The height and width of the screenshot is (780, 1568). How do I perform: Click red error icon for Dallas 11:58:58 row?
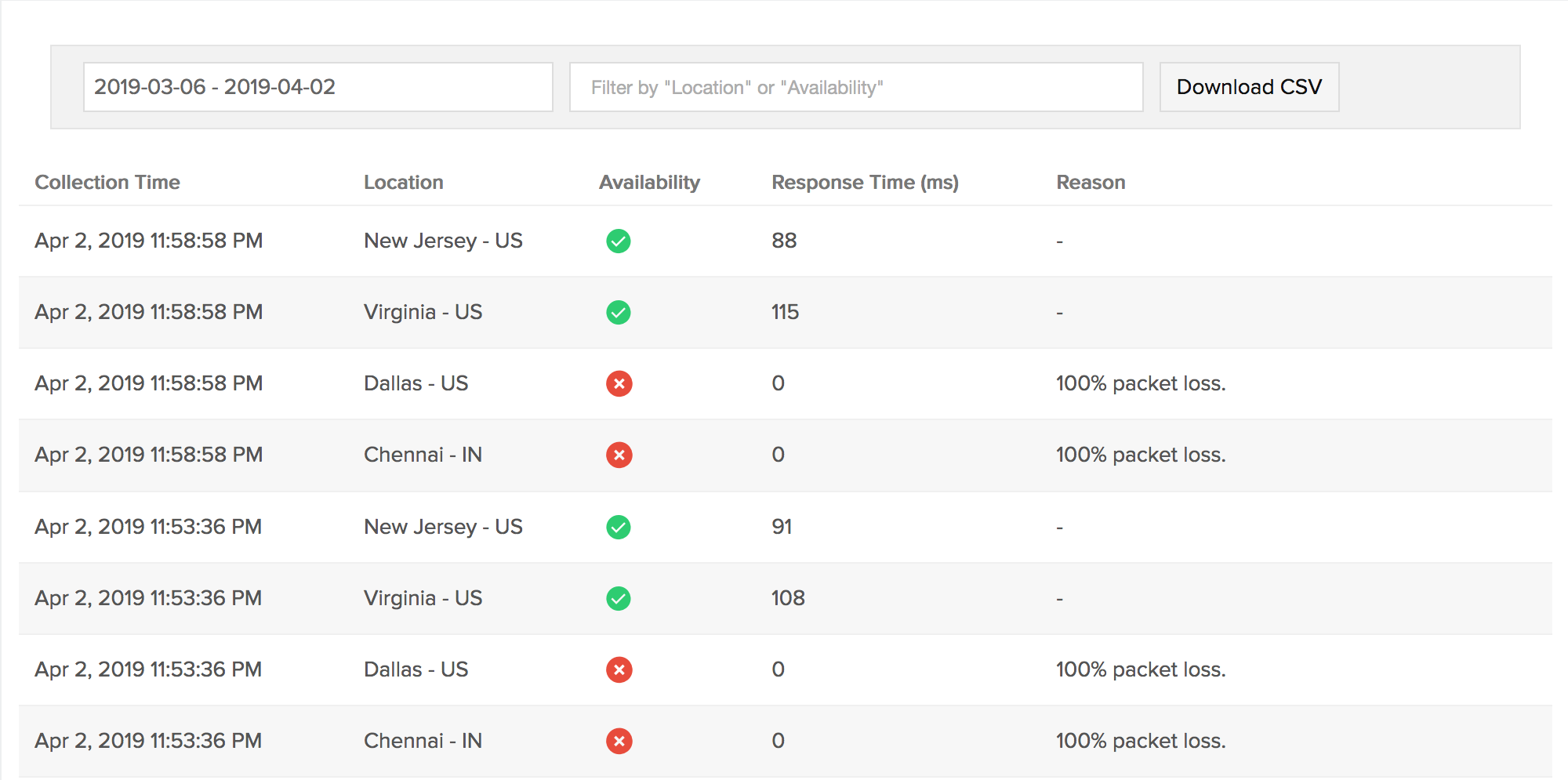[619, 383]
